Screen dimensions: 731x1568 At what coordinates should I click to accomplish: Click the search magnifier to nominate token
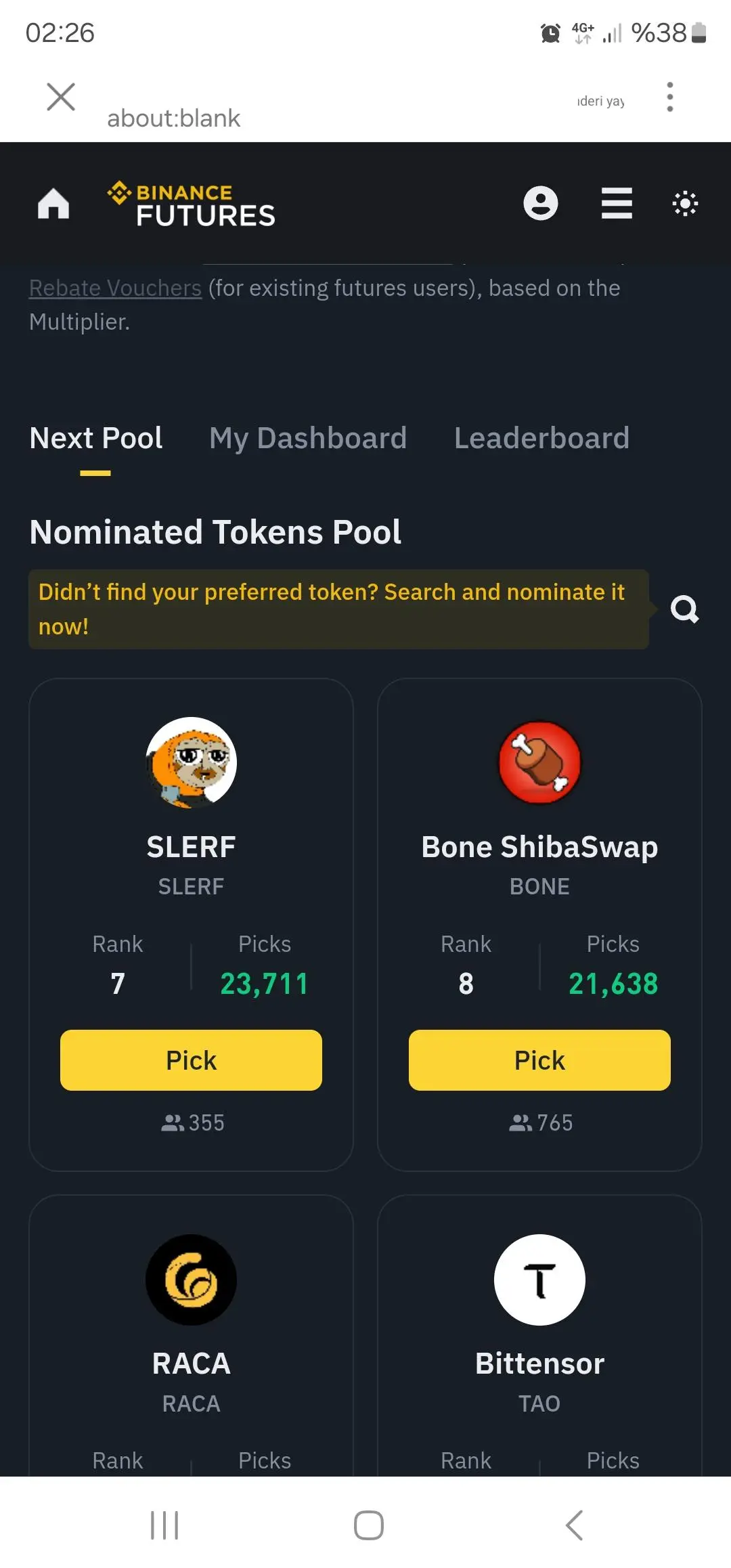click(x=684, y=609)
